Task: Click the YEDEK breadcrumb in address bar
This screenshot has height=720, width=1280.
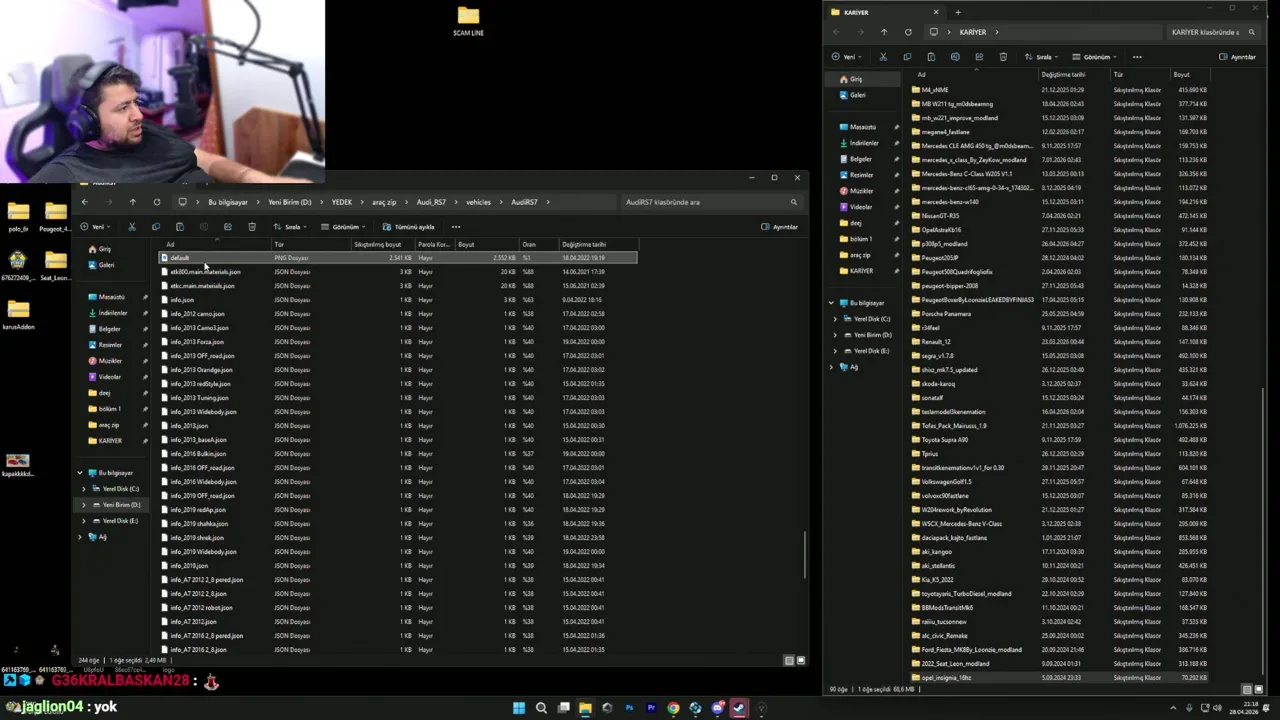Action: [342, 202]
